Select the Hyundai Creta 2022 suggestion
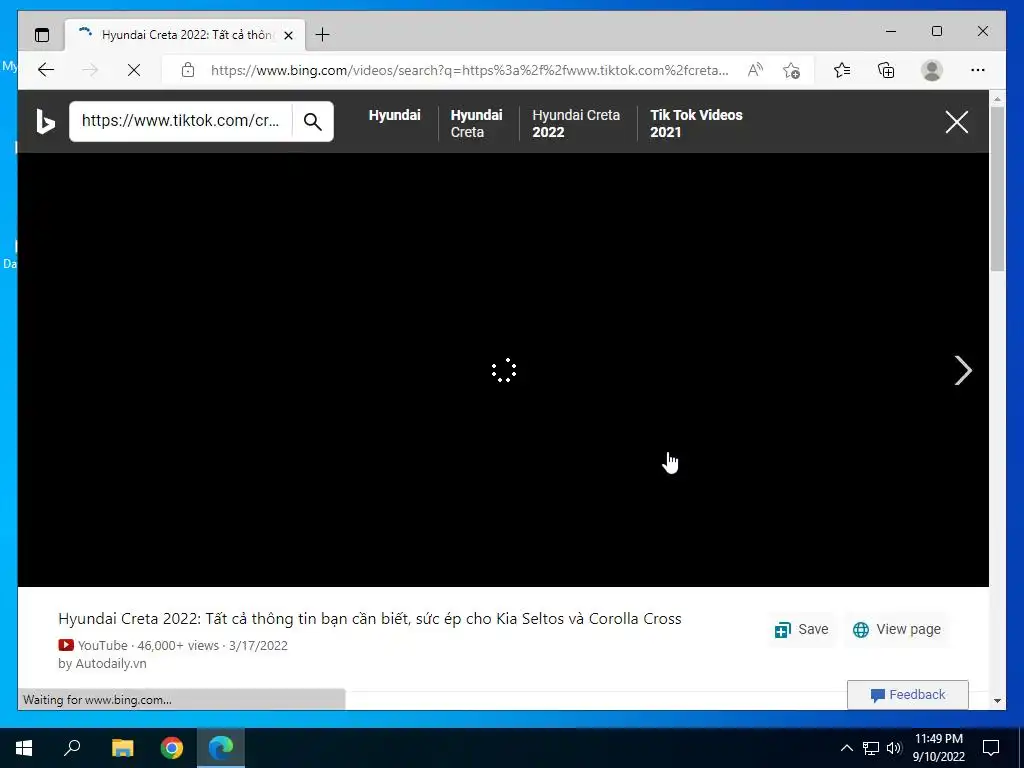The width and height of the screenshot is (1024, 768). (575, 123)
